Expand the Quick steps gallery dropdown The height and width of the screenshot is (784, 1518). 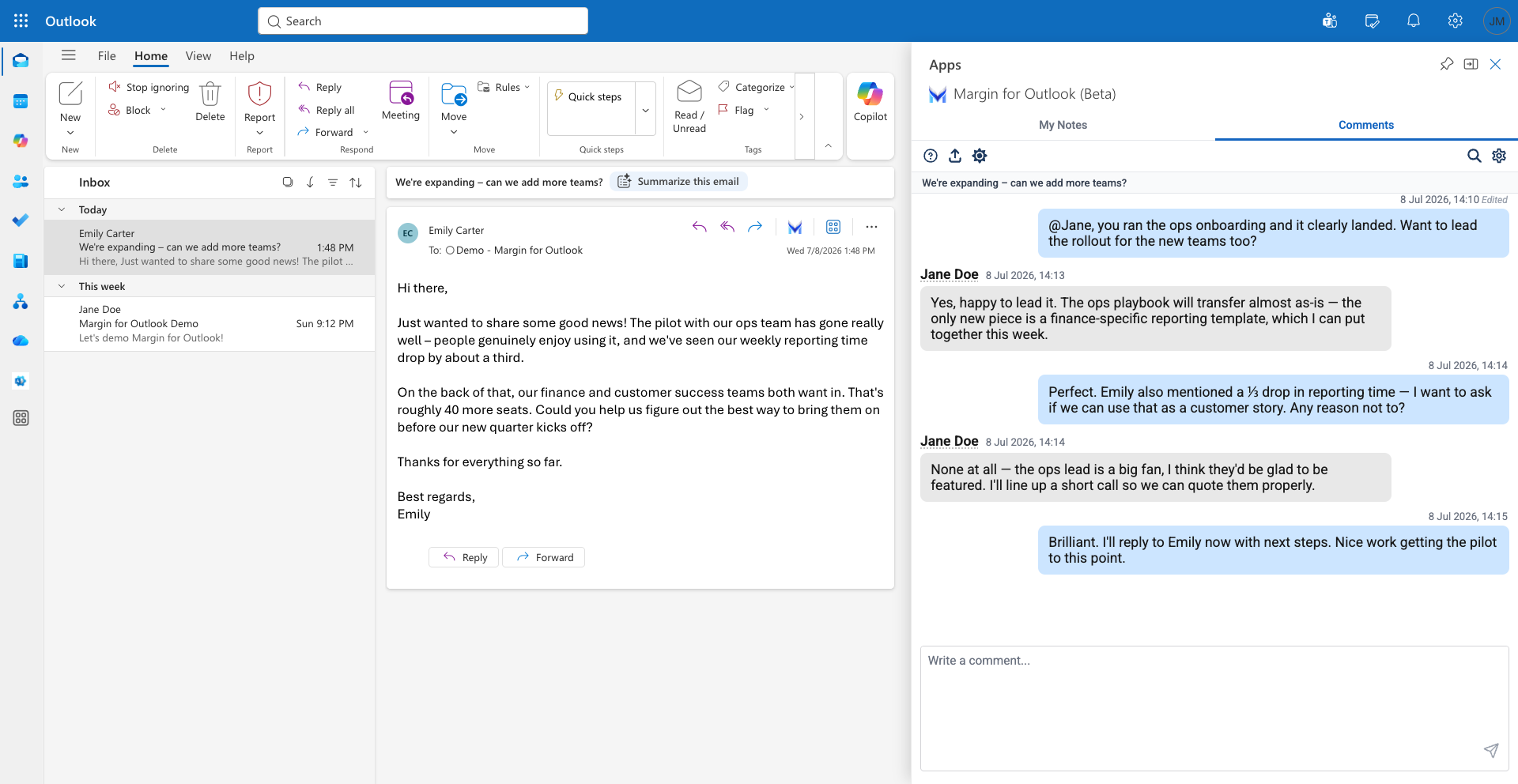pyautogui.click(x=645, y=110)
